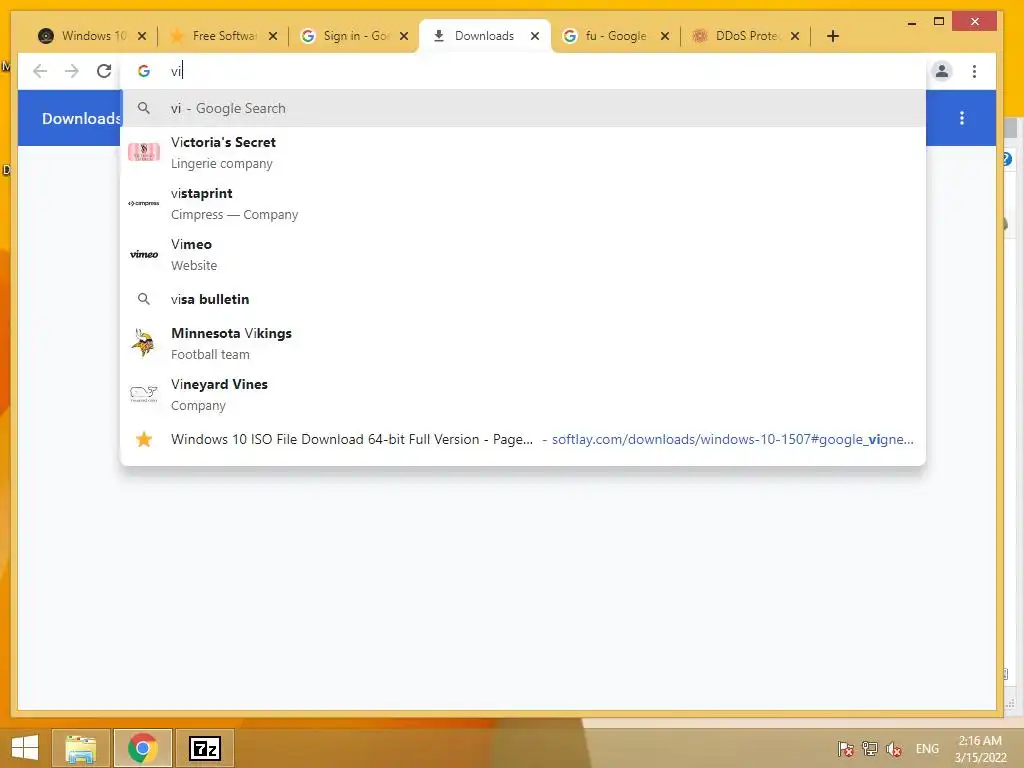
Task: Minimize the Chrome window
Action: (x=912, y=23)
